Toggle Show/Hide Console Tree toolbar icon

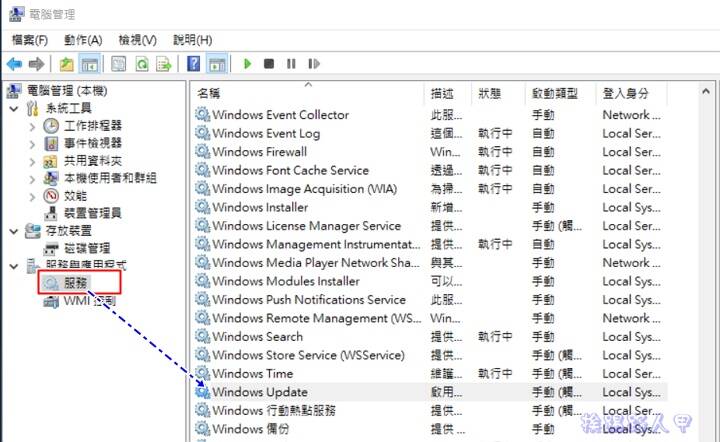(x=89, y=64)
